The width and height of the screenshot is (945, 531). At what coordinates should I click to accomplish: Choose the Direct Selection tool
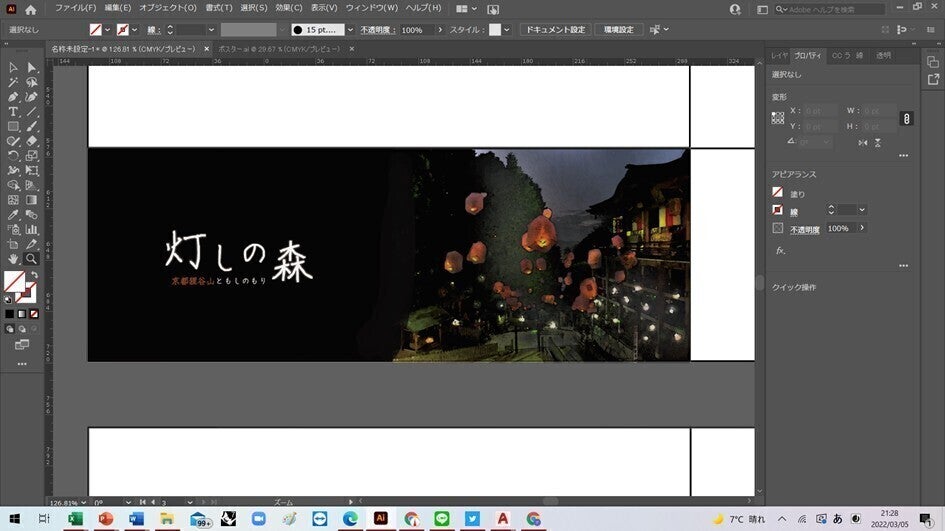coord(32,67)
